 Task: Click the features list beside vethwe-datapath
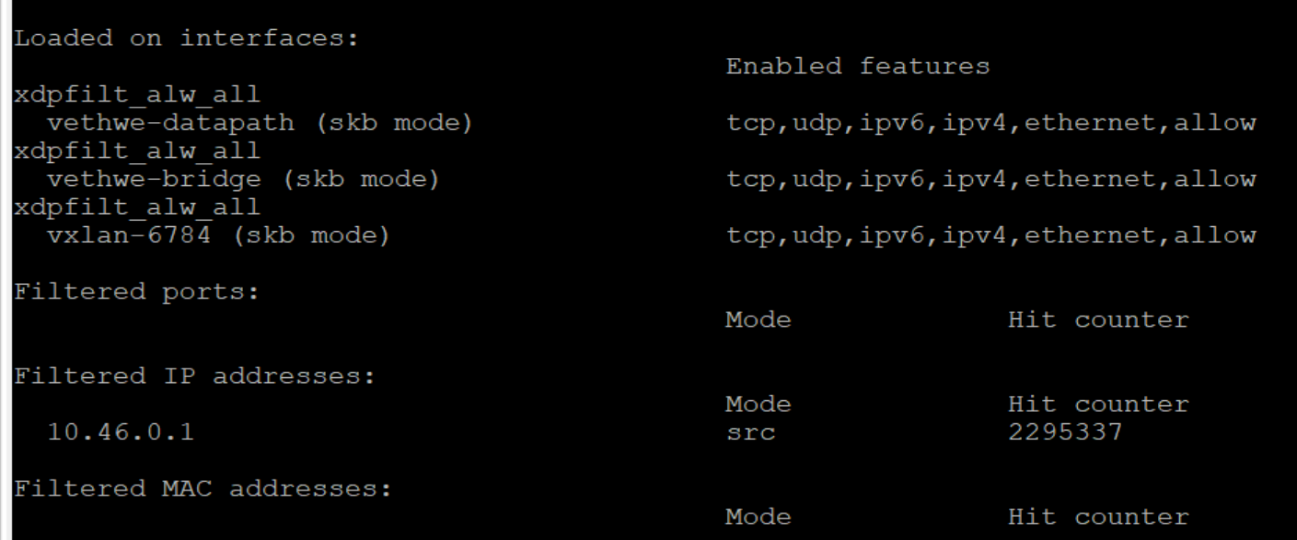pyautogui.click(x=990, y=123)
